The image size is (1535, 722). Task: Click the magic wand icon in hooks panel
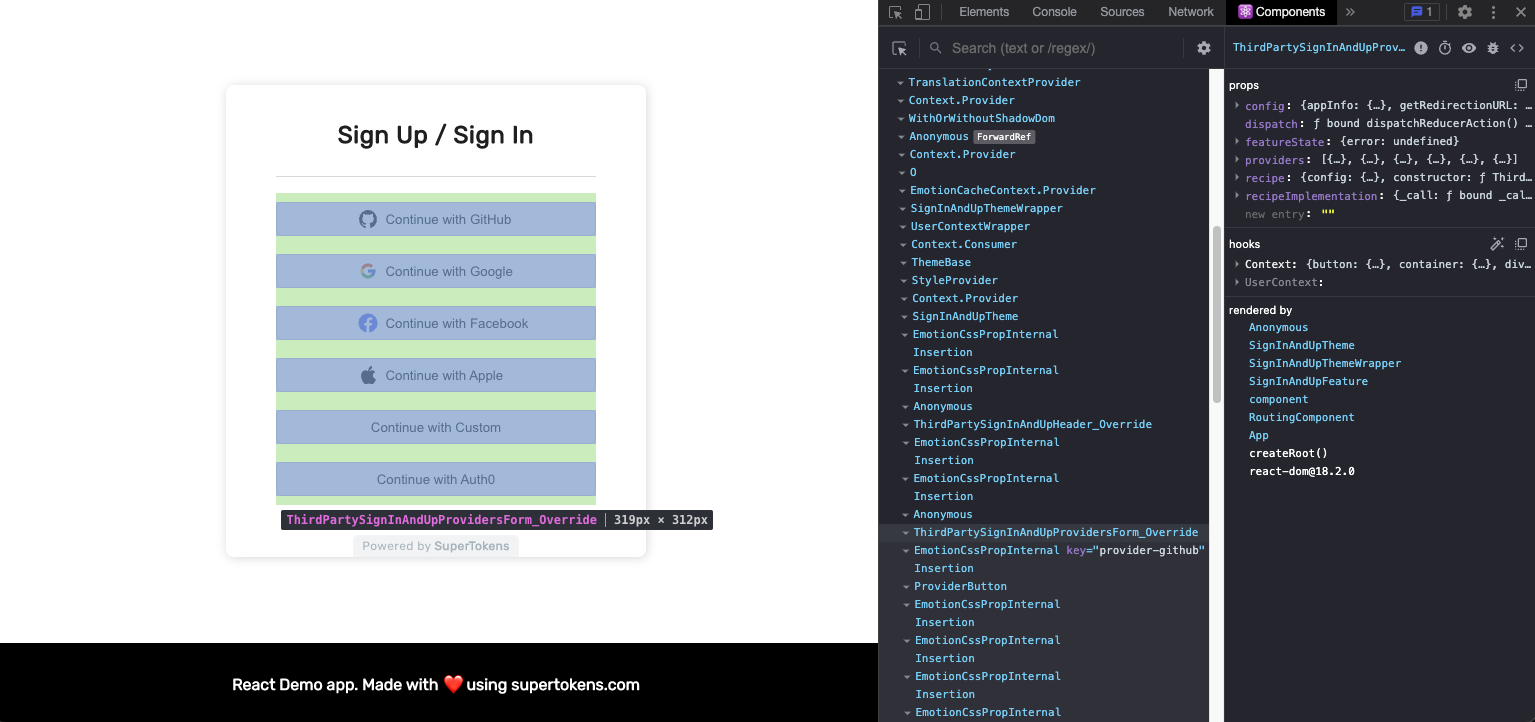coord(1497,243)
